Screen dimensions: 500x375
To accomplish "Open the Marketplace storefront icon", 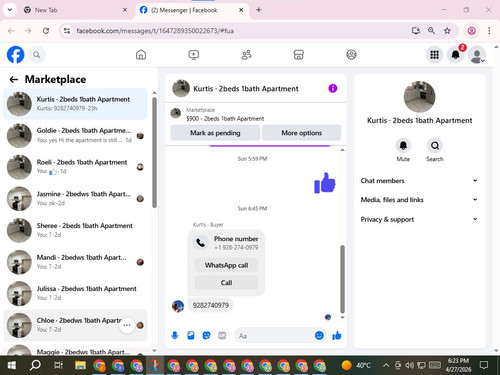I will pos(298,55).
